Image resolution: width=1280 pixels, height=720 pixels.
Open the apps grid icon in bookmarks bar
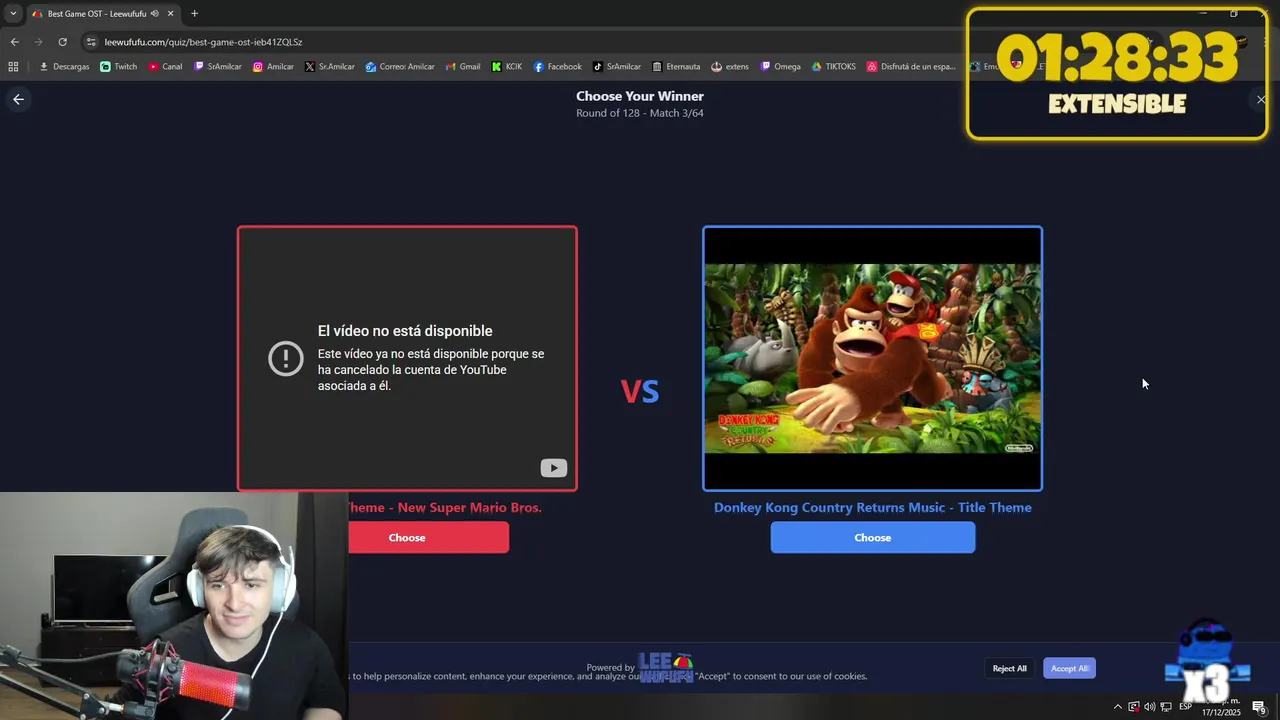coord(13,67)
